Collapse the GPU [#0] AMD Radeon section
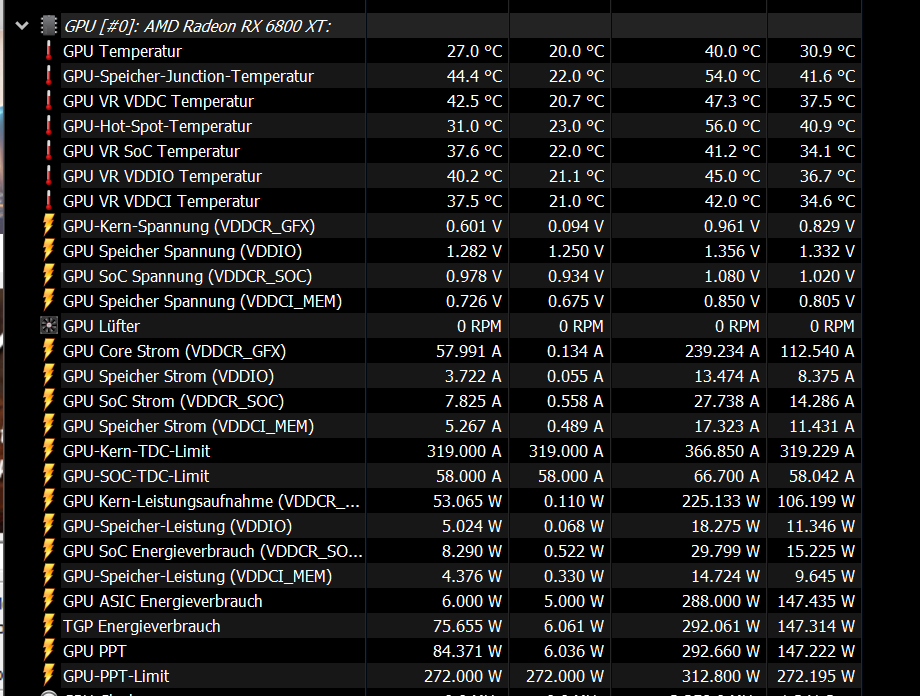 point(22,26)
